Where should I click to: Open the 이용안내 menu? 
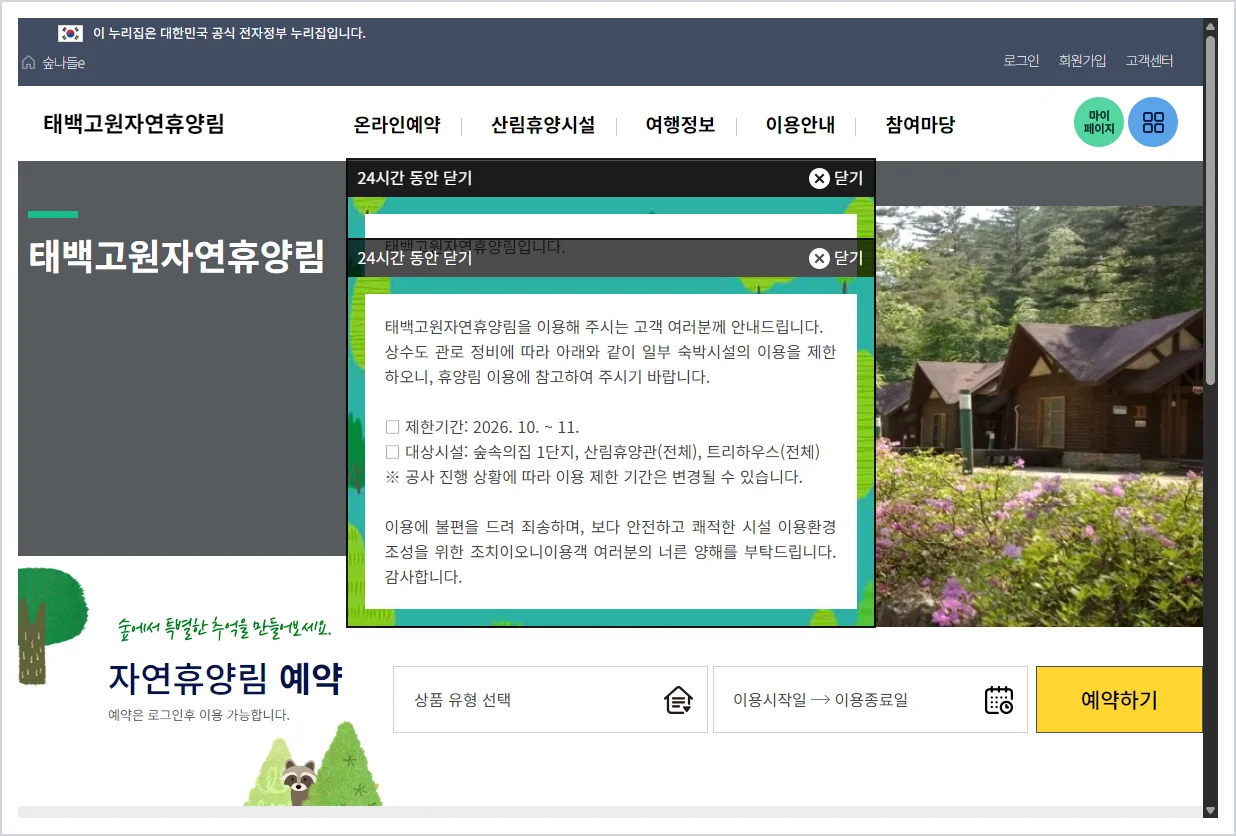click(x=800, y=125)
